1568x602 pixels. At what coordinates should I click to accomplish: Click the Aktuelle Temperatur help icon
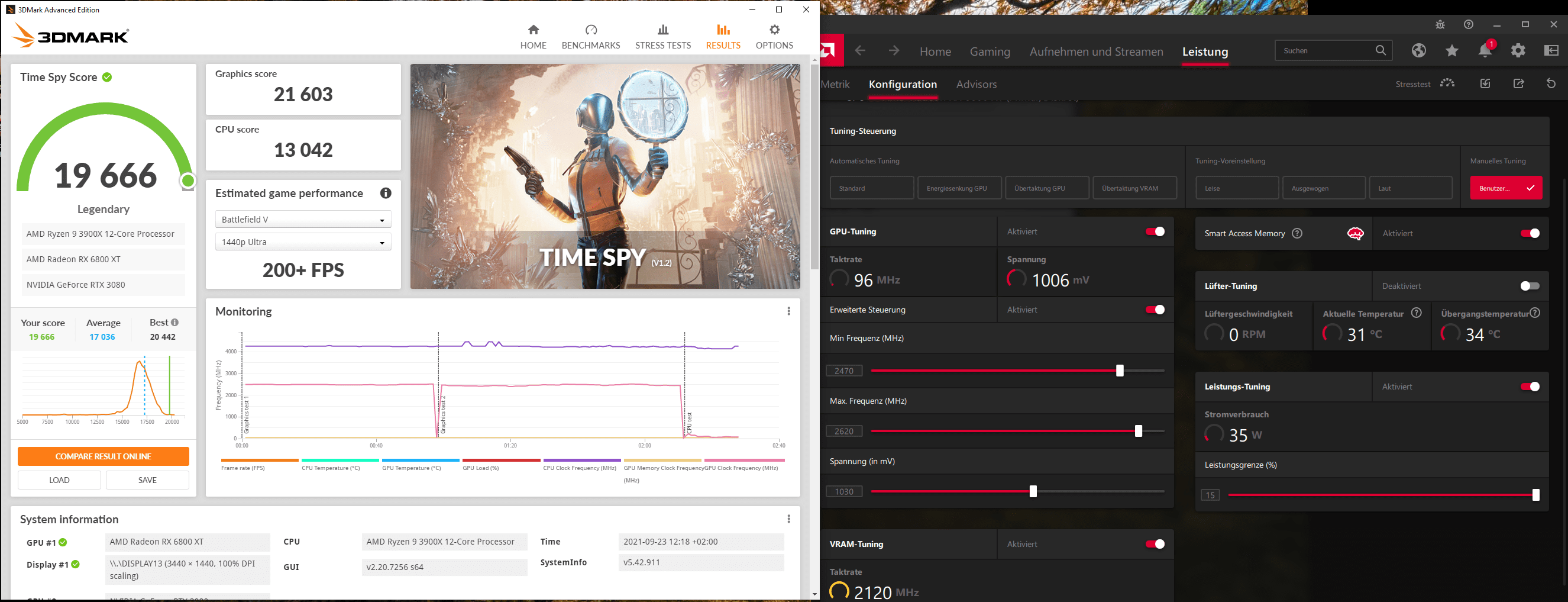point(1417,313)
